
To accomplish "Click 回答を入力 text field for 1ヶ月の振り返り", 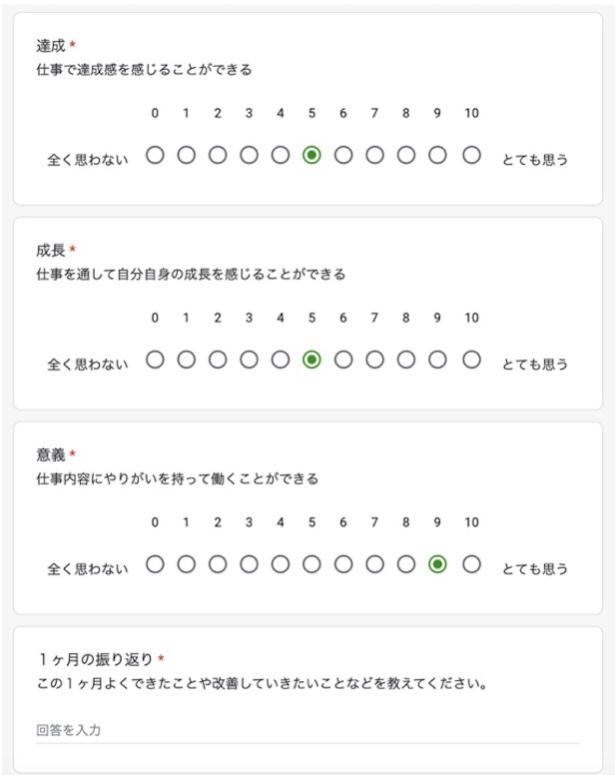I will pyautogui.click(x=308, y=731).
